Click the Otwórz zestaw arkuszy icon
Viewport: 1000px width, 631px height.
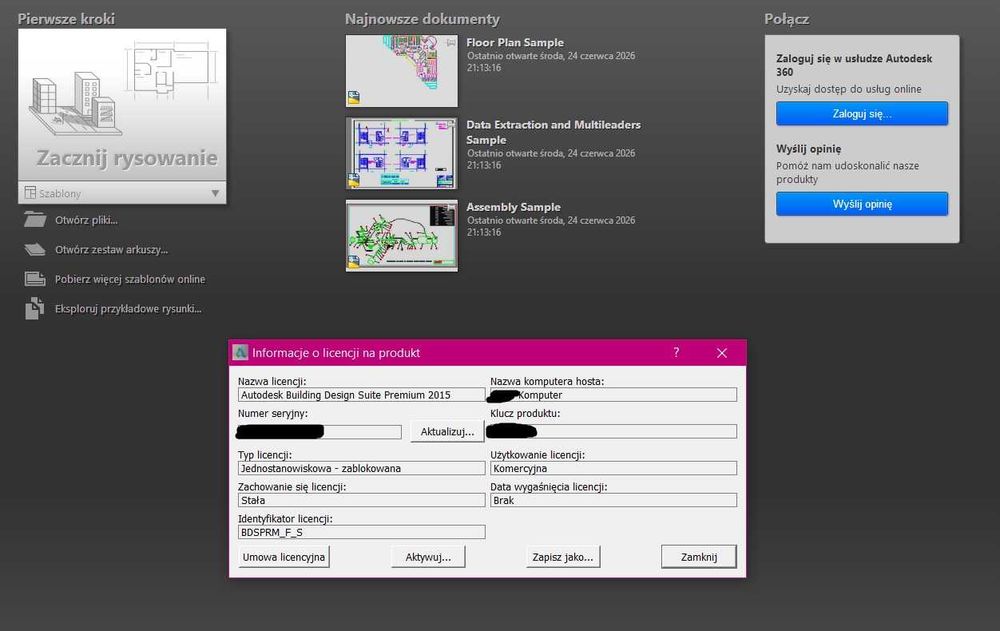tap(35, 249)
